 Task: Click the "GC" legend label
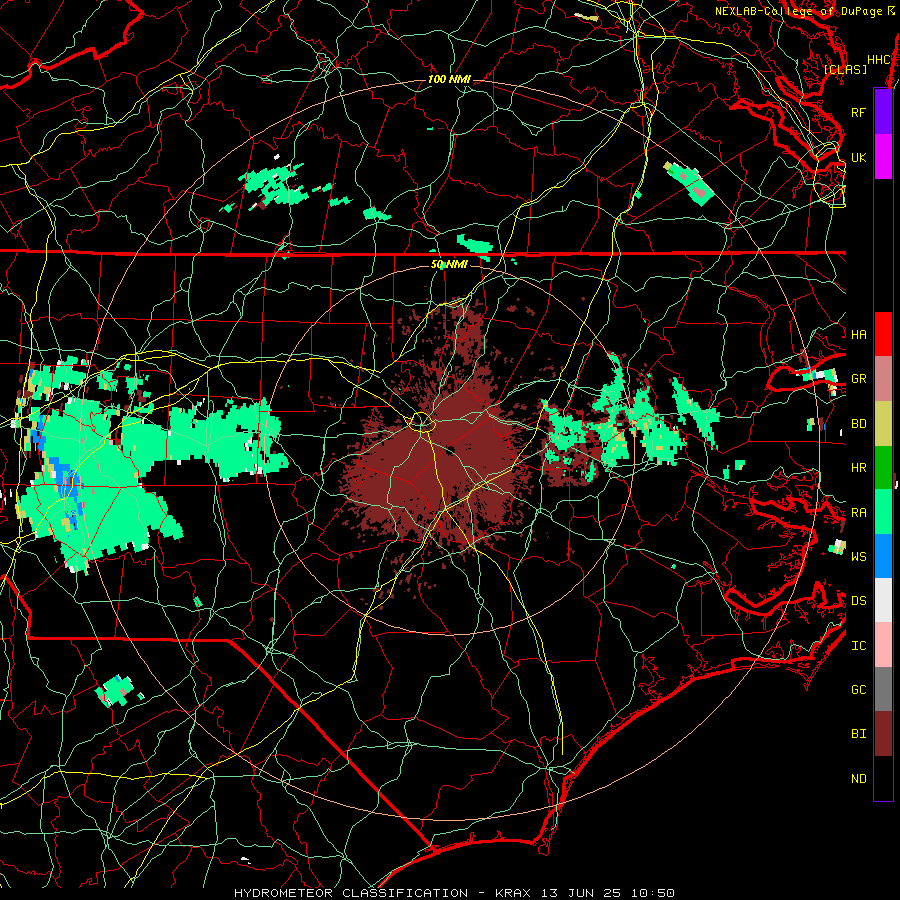858,690
